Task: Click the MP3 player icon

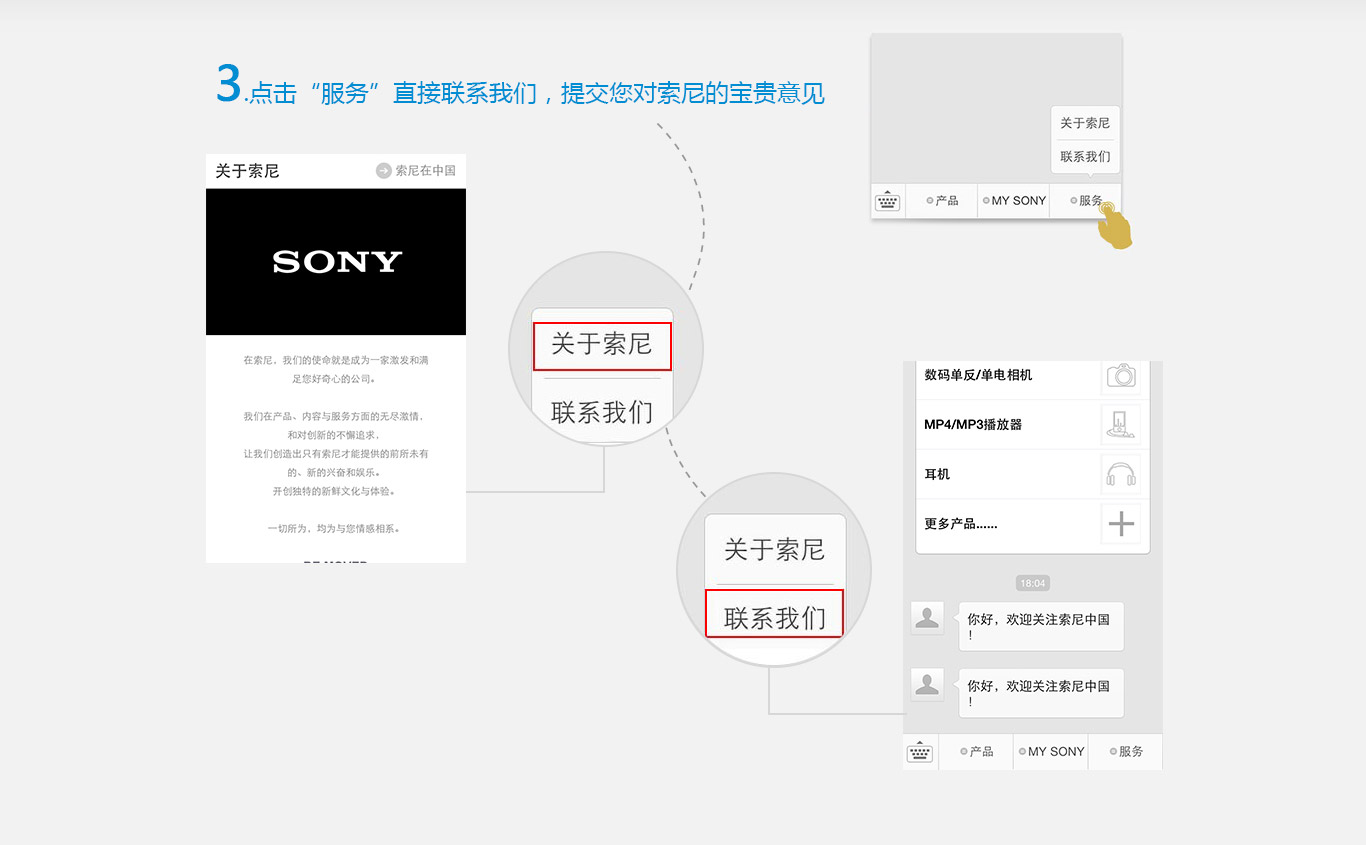Action: pyautogui.click(x=1121, y=424)
